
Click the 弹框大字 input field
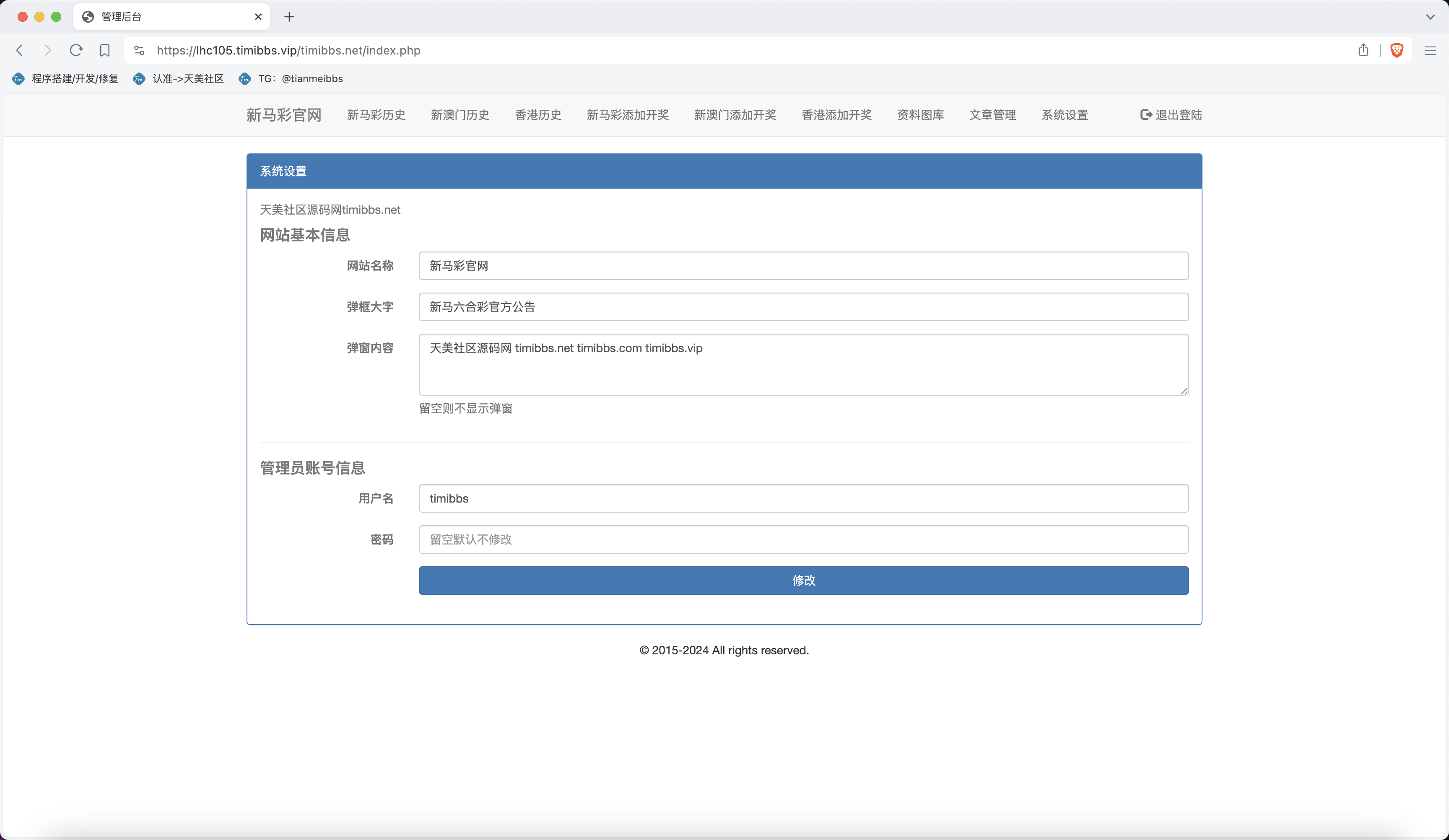click(803, 306)
